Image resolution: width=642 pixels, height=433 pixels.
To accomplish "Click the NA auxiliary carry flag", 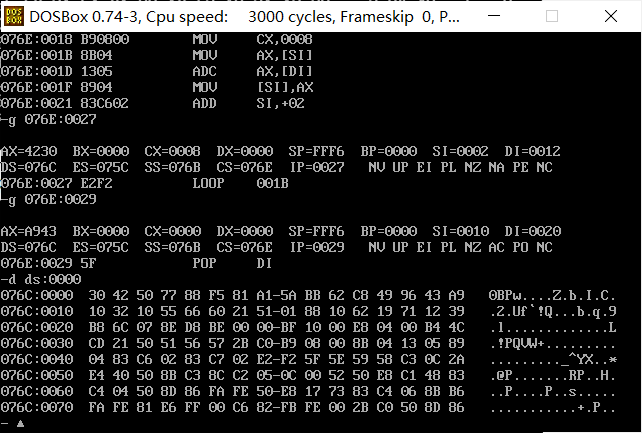I will point(496,167).
